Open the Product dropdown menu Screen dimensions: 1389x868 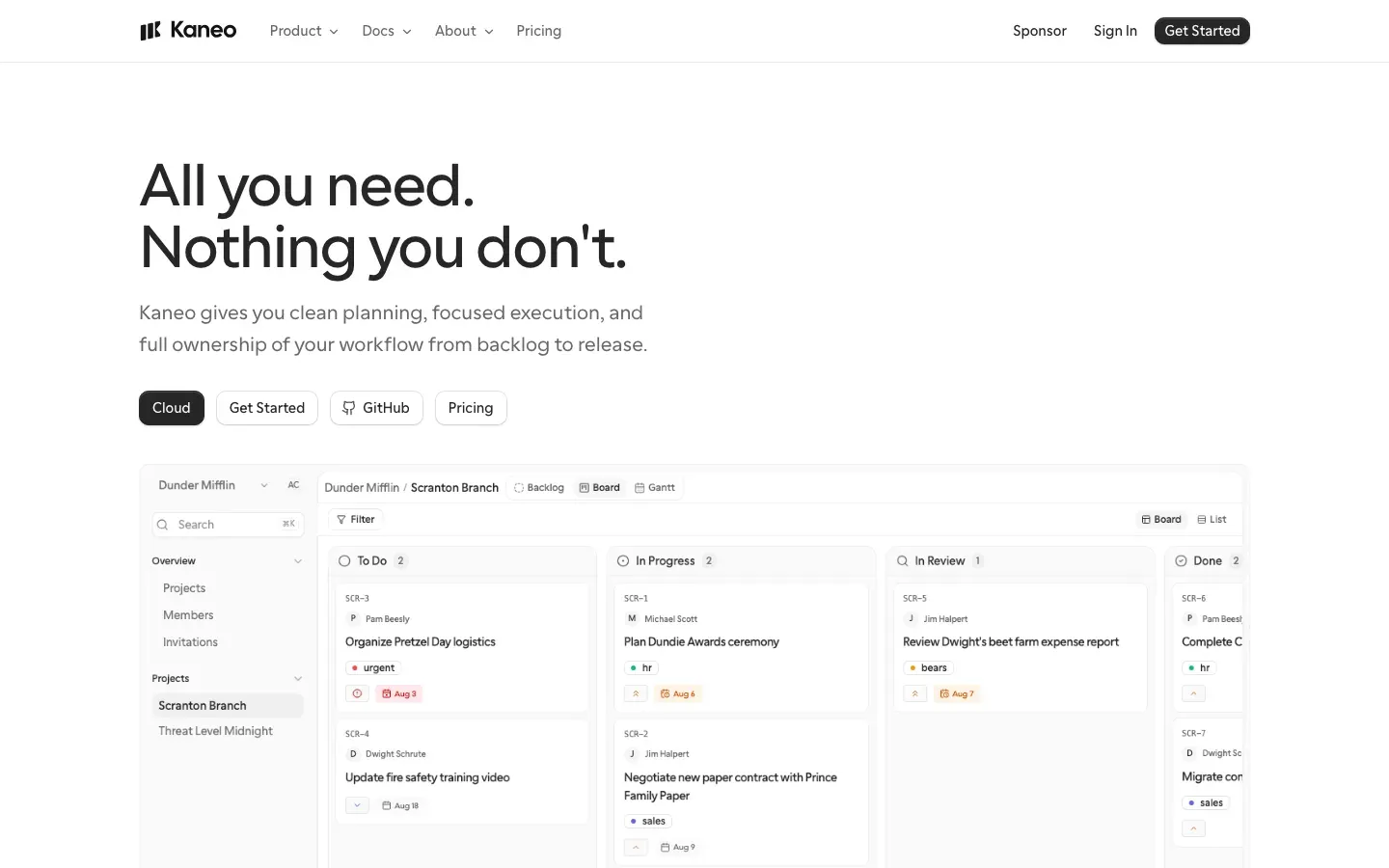tap(304, 31)
